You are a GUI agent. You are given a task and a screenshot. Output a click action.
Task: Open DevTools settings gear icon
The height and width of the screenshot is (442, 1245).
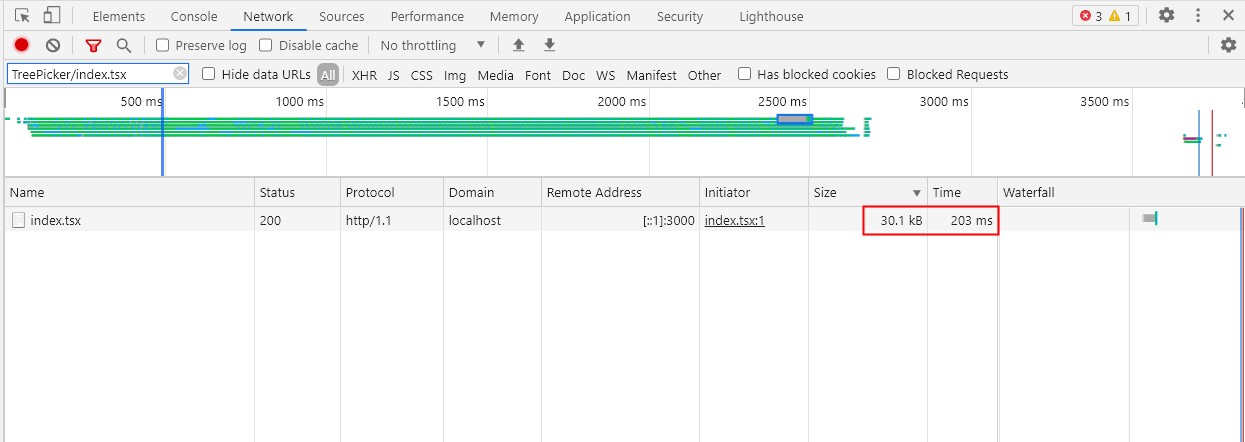point(1166,16)
